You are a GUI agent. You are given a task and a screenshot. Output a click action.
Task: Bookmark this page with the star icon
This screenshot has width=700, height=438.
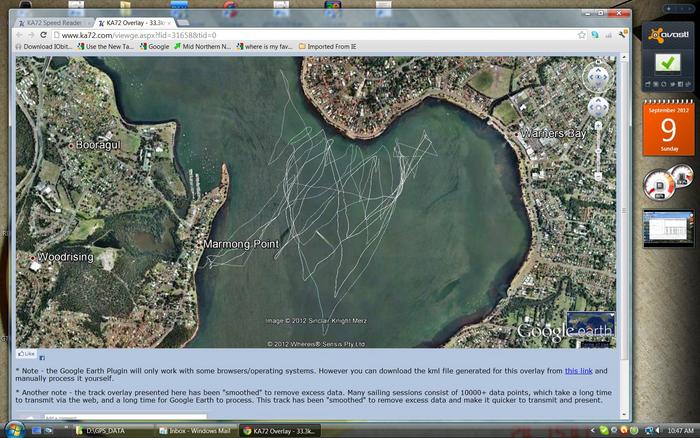(x=582, y=34)
